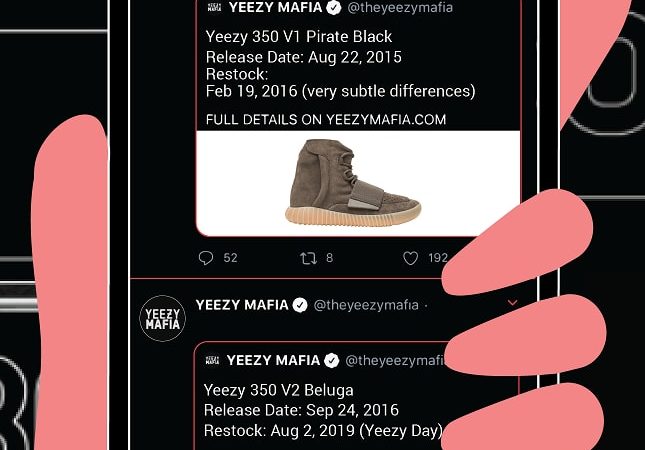This screenshot has width=645, height=450.
Task: Open @theyeezymafia handle in top quoted tweet
Action: pyautogui.click(x=400, y=7)
